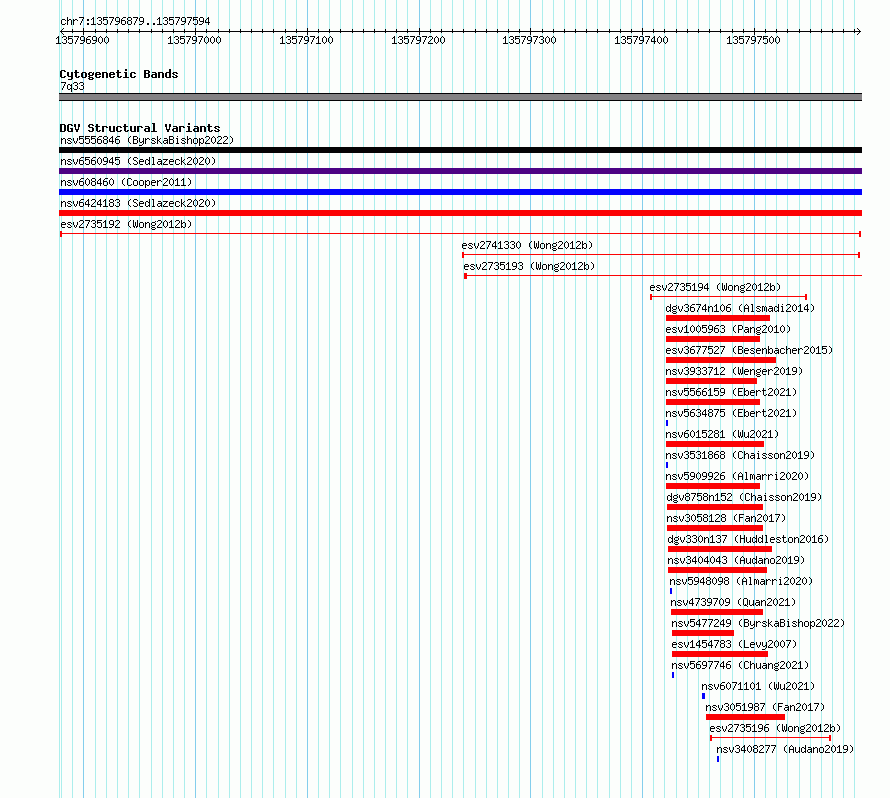Select the purple nsv6560945 variant bar

point(460,171)
